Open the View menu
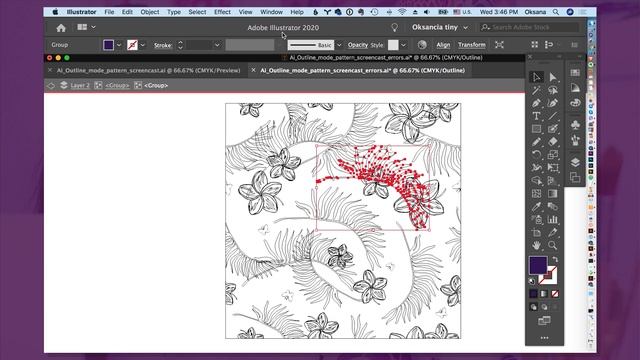 (x=245, y=12)
